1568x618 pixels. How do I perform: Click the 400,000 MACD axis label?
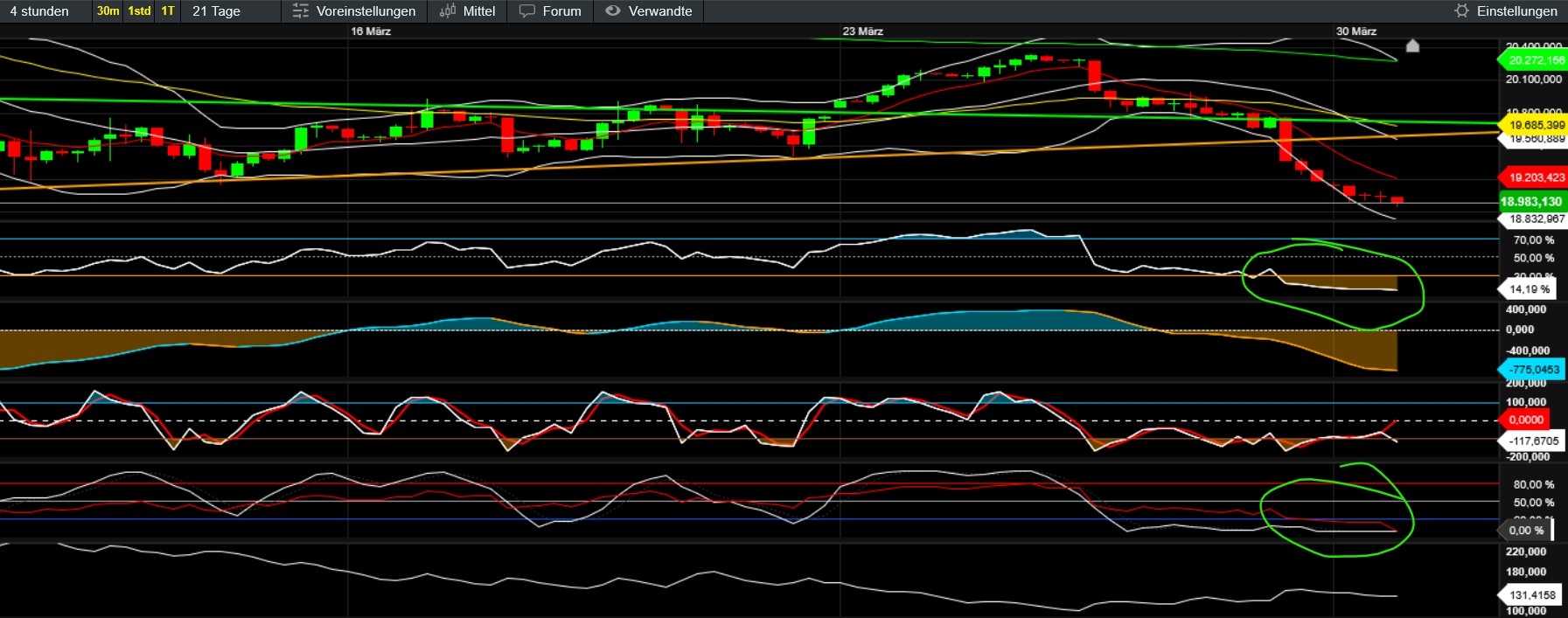click(1526, 309)
